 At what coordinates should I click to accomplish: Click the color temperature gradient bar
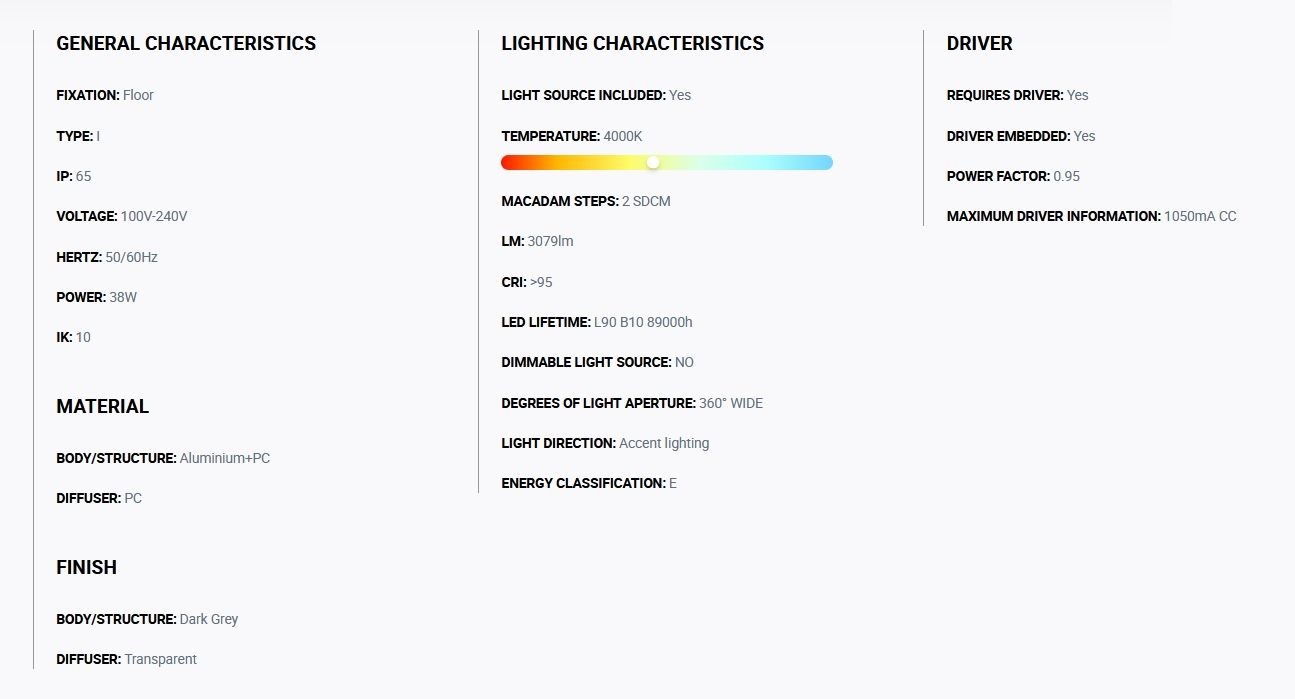(x=667, y=162)
